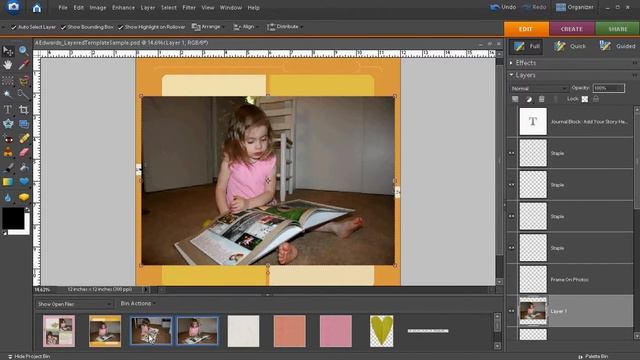Click Hide Project Bin

29,356
